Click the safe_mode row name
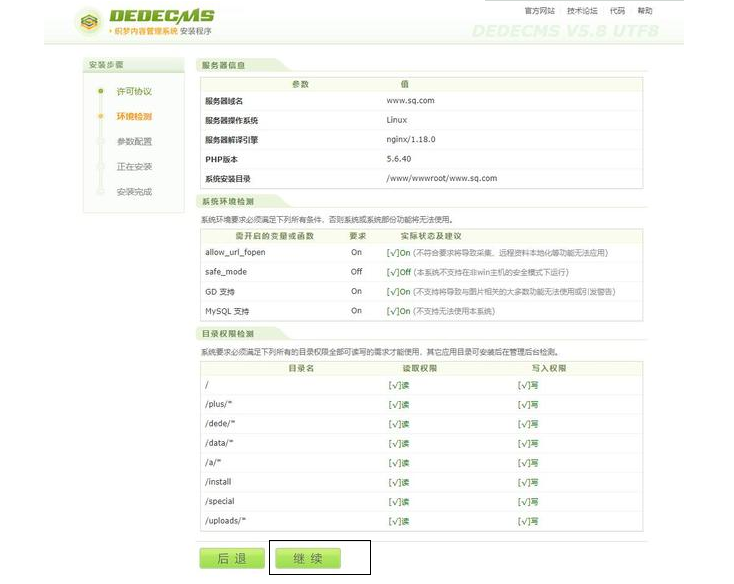Image resolution: width=734 pixels, height=584 pixels. 226,272
